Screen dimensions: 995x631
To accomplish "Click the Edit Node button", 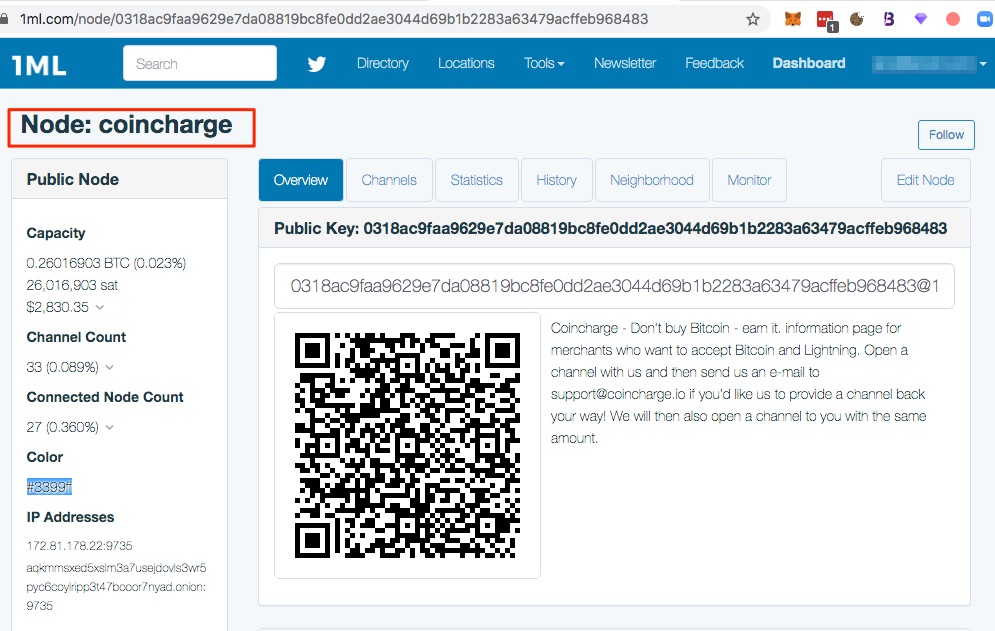I will [x=925, y=180].
